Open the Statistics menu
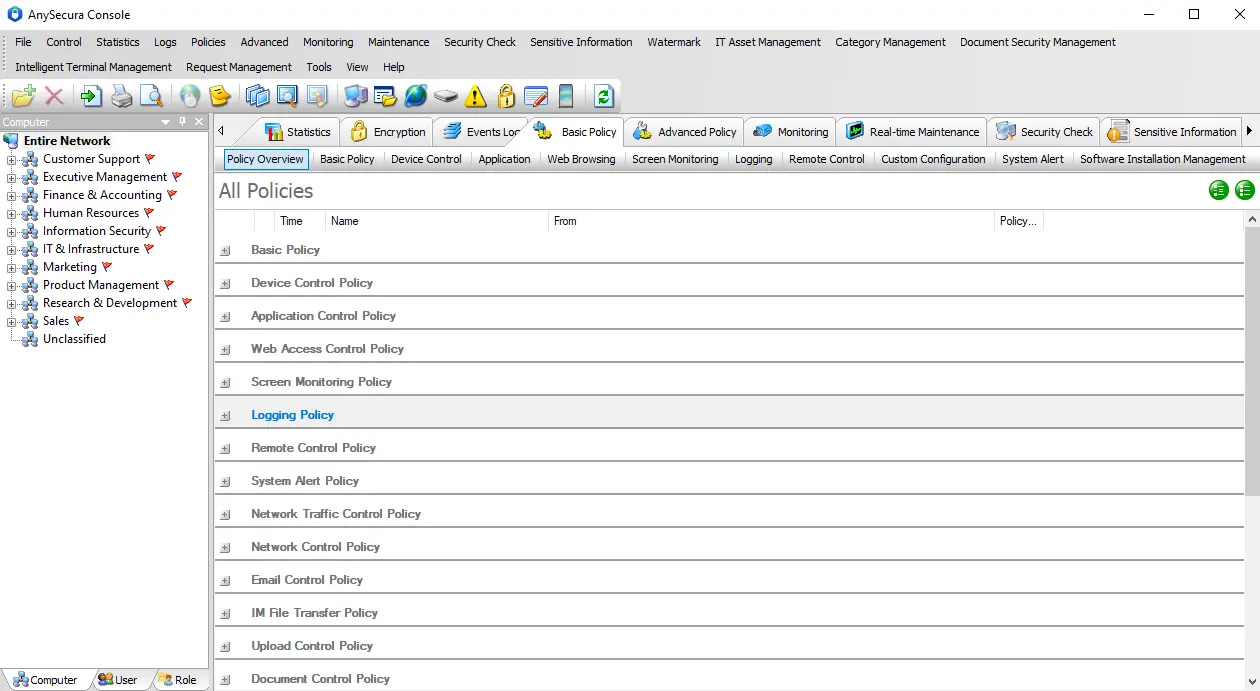This screenshot has height=691, width=1260. [x=118, y=42]
